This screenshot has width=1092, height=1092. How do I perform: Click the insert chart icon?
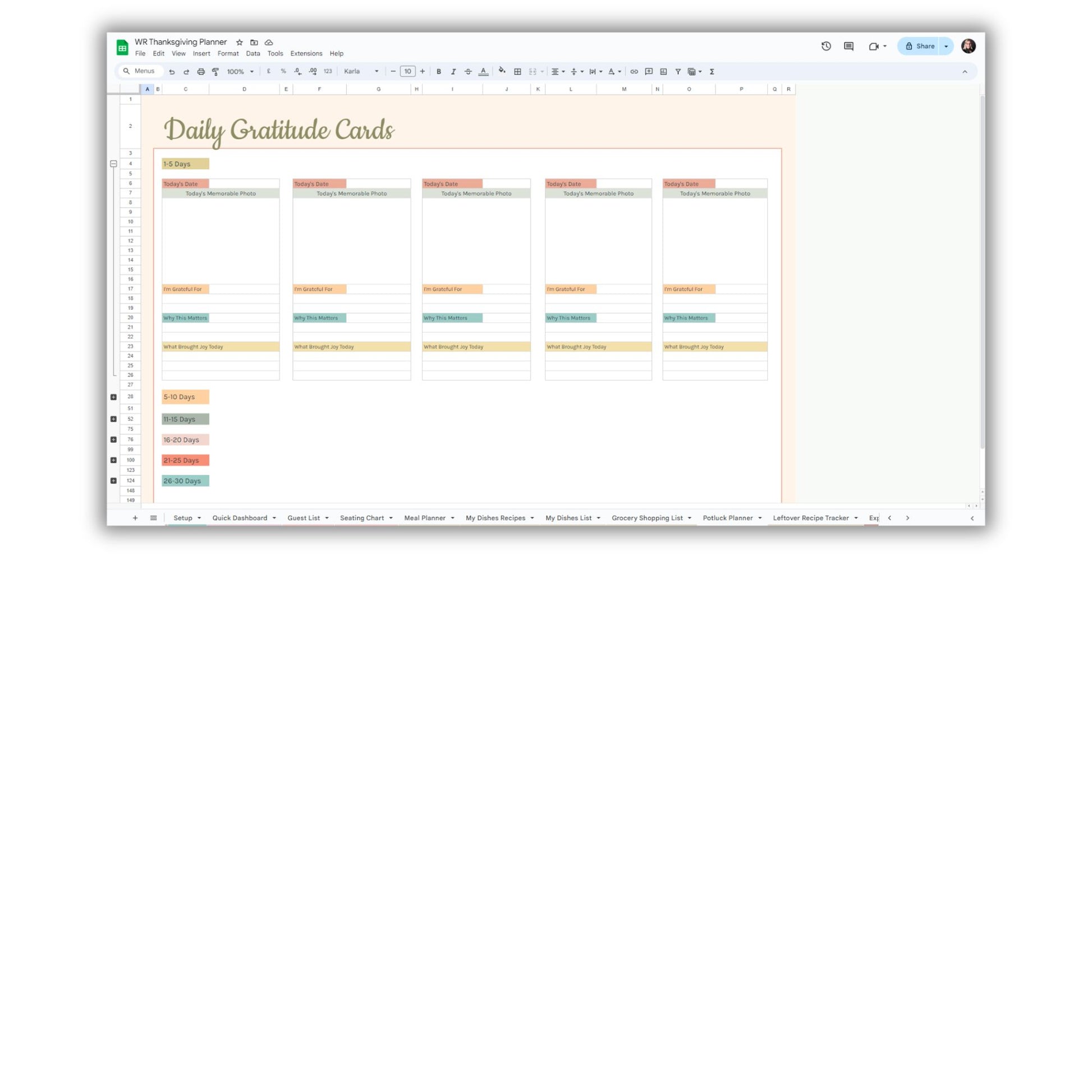tap(664, 72)
